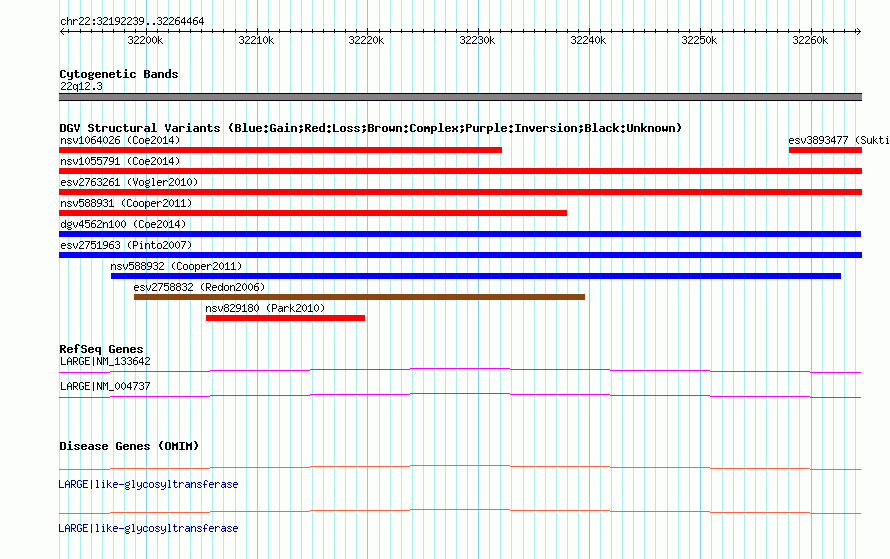The image size is (890, 559).
Task: Click the 32210k ruler mark
Action: pos(256,40)
